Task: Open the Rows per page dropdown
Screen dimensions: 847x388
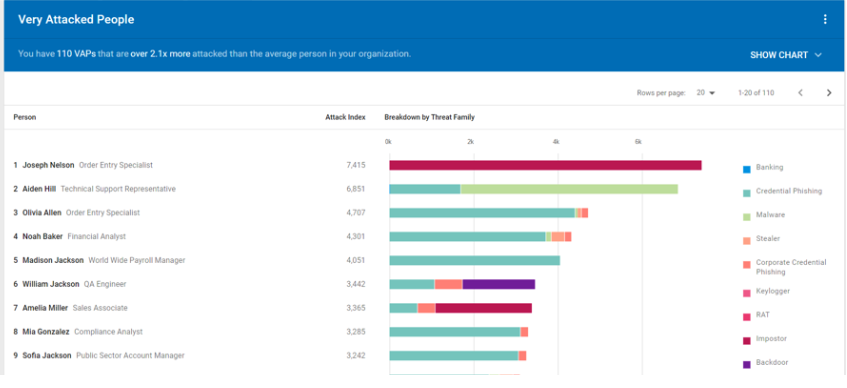Action: point(705,93)
